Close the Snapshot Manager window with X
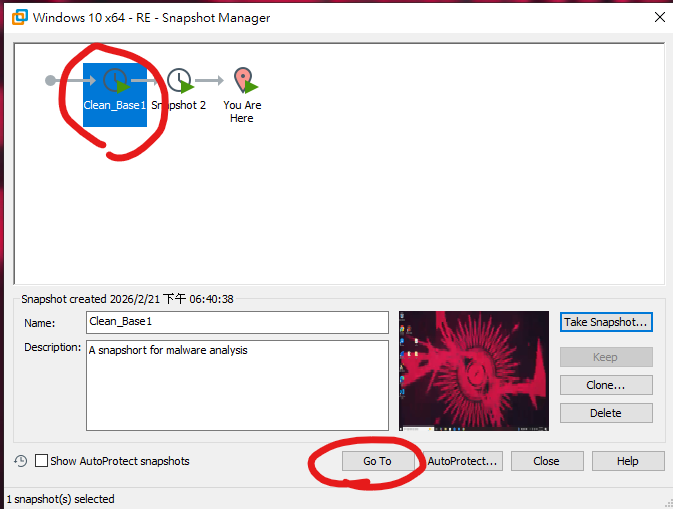Viewport: 673px width, 509px height. pos(659,17)
